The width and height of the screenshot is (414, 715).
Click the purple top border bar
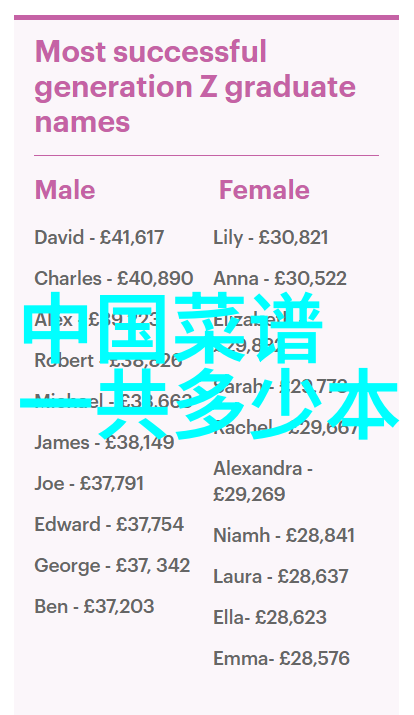tap(207, 17)
